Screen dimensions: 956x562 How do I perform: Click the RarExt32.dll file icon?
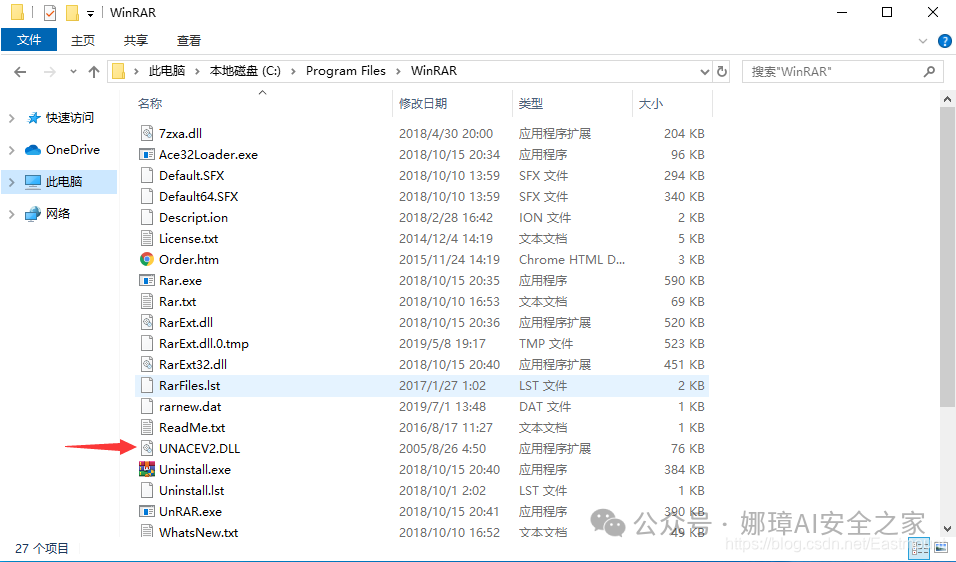146,365
